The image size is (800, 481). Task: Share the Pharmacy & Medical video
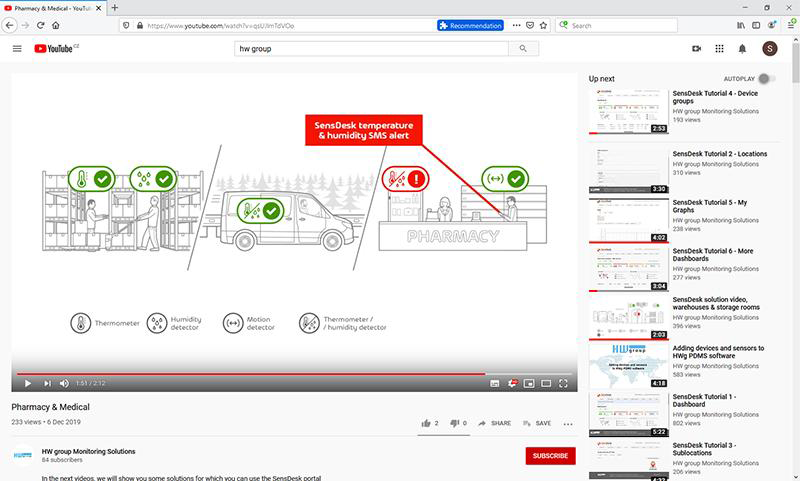click(x=494, y=423)
